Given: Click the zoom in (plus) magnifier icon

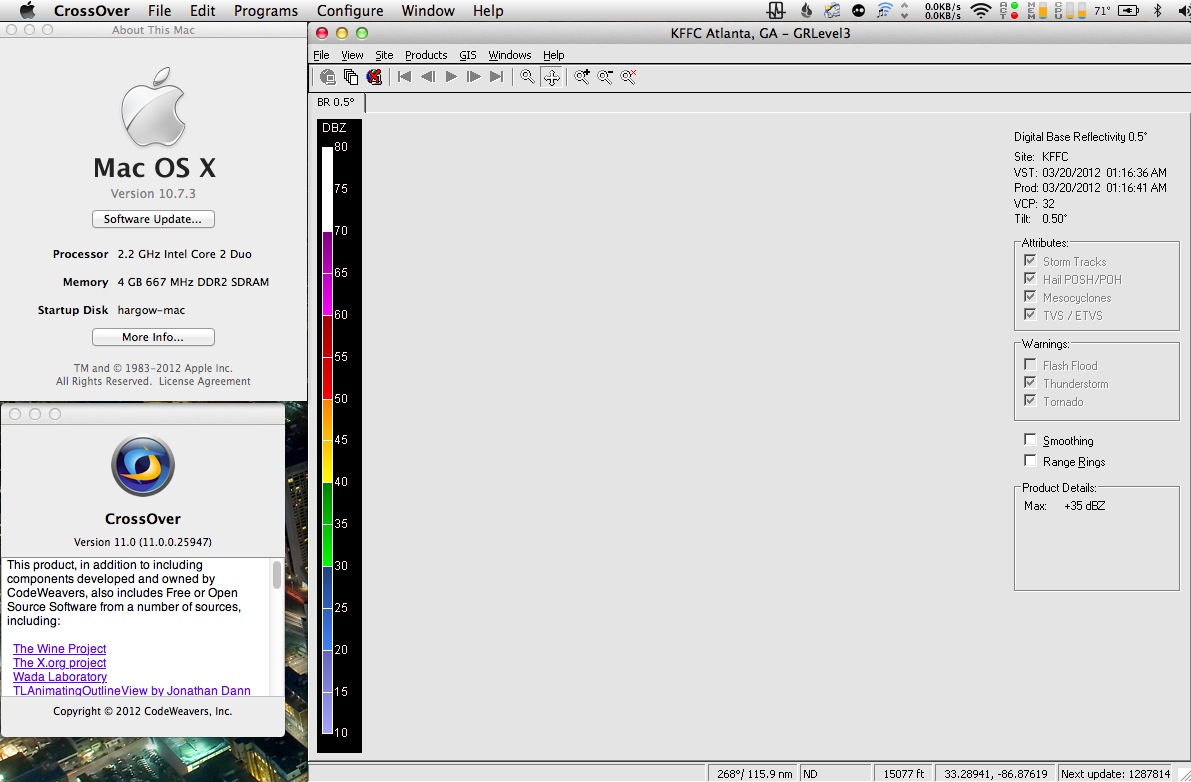Looking at the screenshot, I should click(581, 77).
